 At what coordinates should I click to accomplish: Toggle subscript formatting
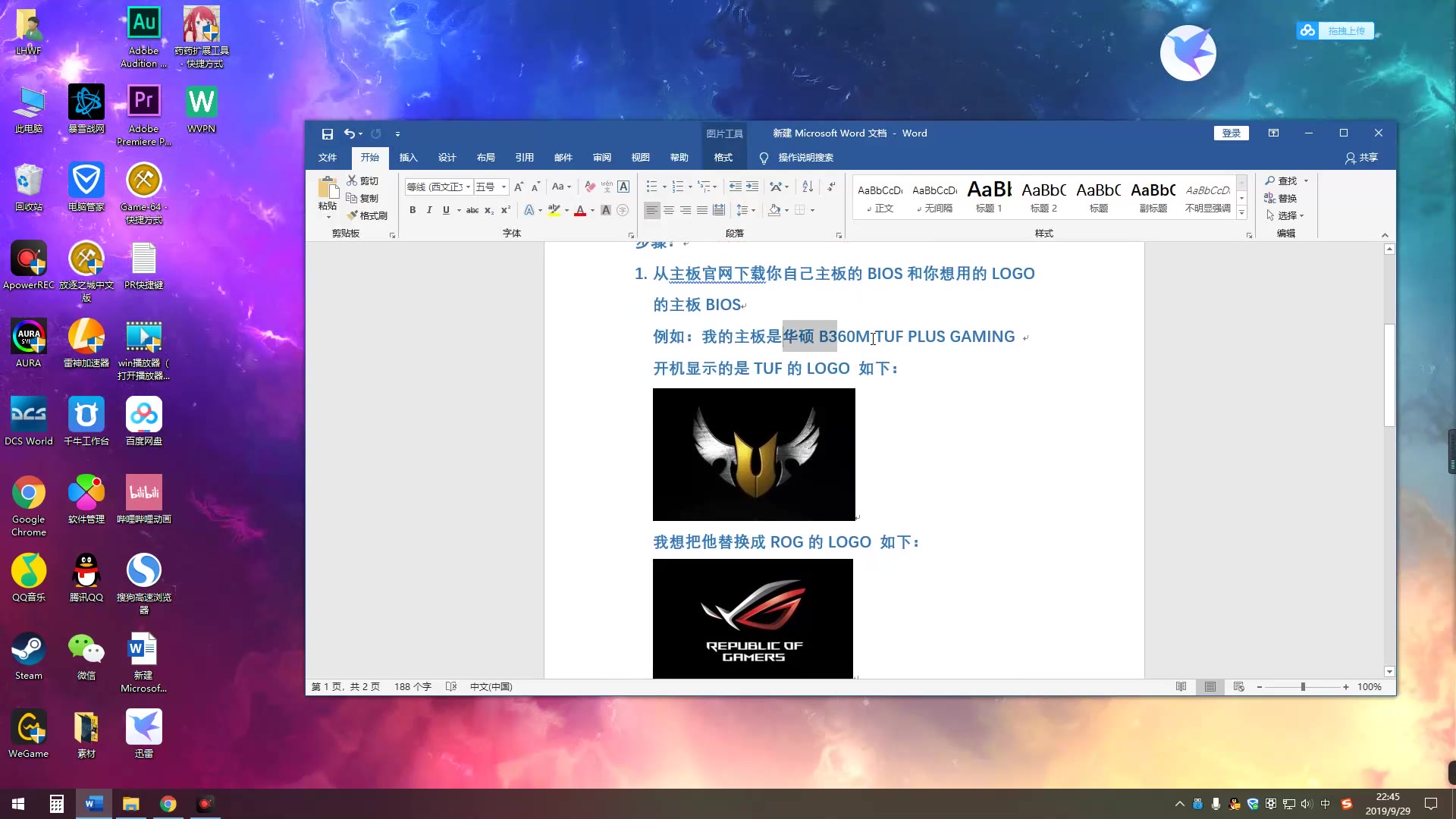click(x=489, y=210)
